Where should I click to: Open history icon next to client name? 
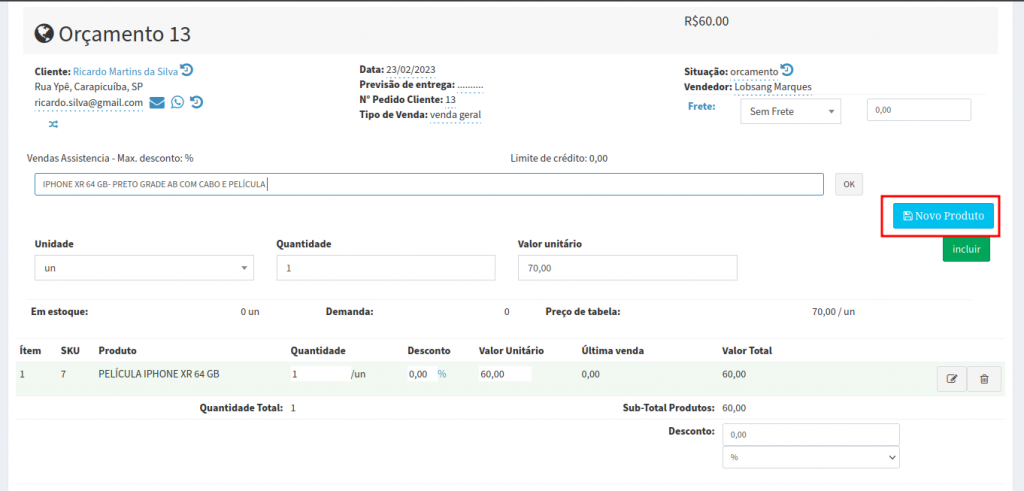pos(186,71)
